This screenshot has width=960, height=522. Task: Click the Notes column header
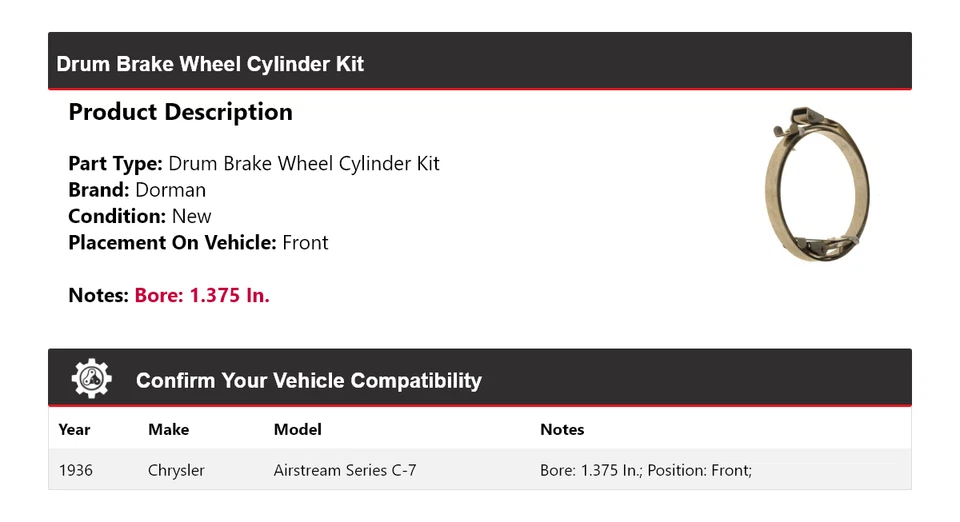point(562,429)
